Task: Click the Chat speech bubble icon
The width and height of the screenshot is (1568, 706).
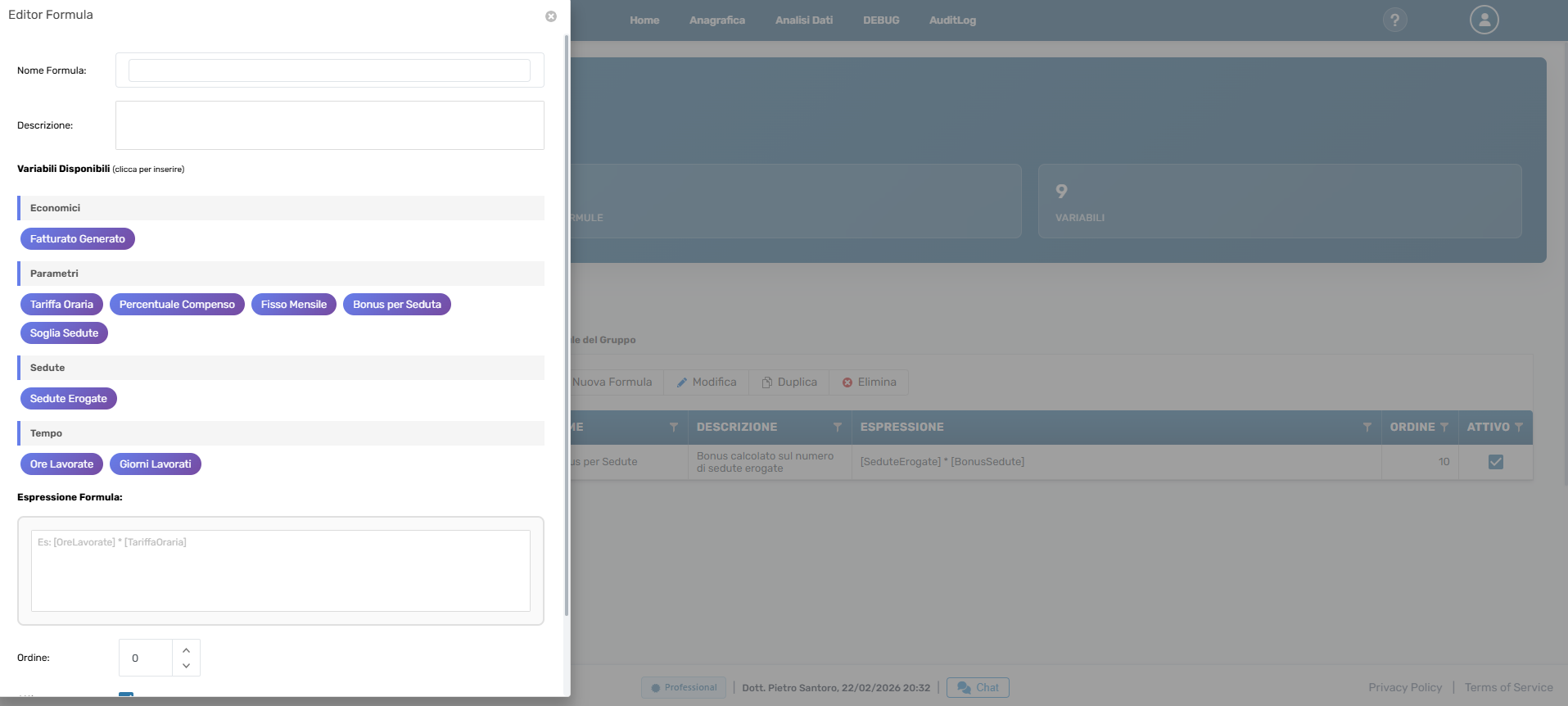Action: [x=964, y=688]
